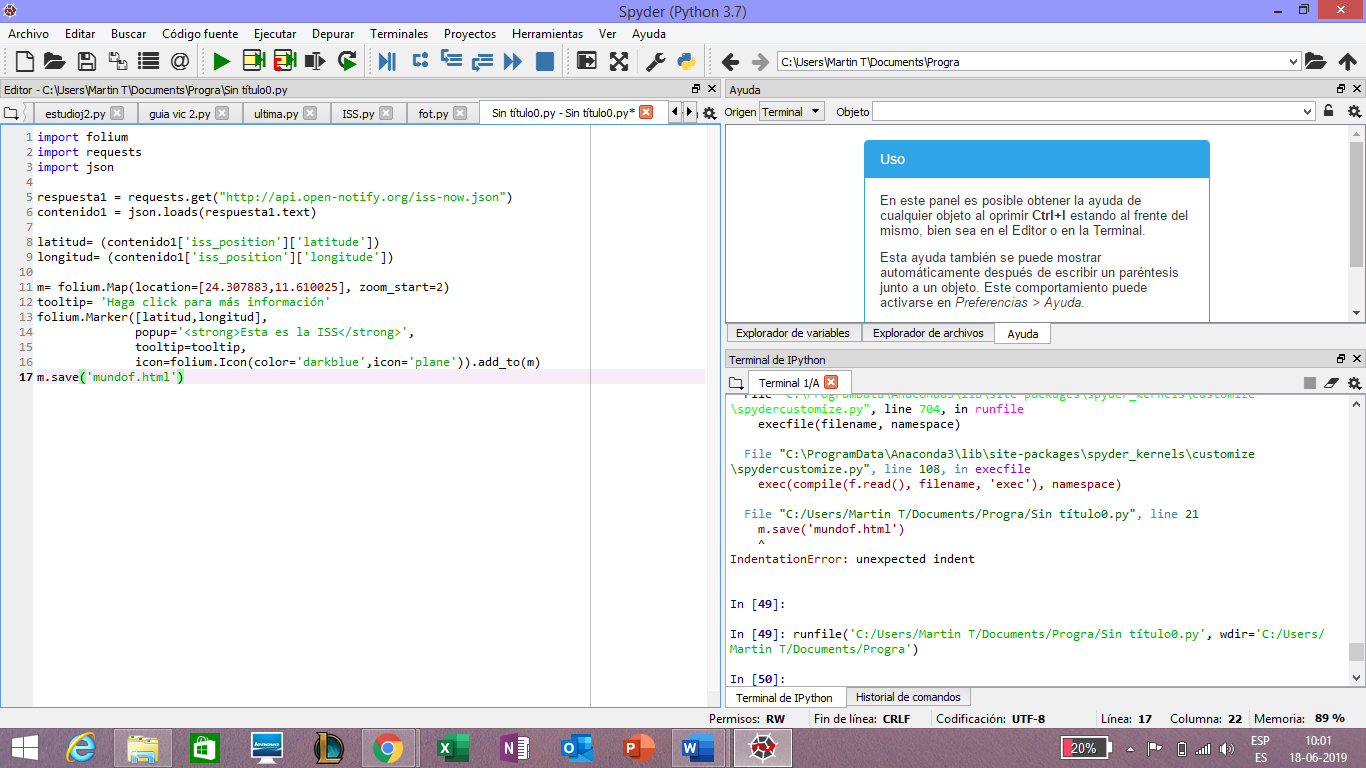Go up to parent directory arrow

pyautogui.click(x=1347, y=61)
